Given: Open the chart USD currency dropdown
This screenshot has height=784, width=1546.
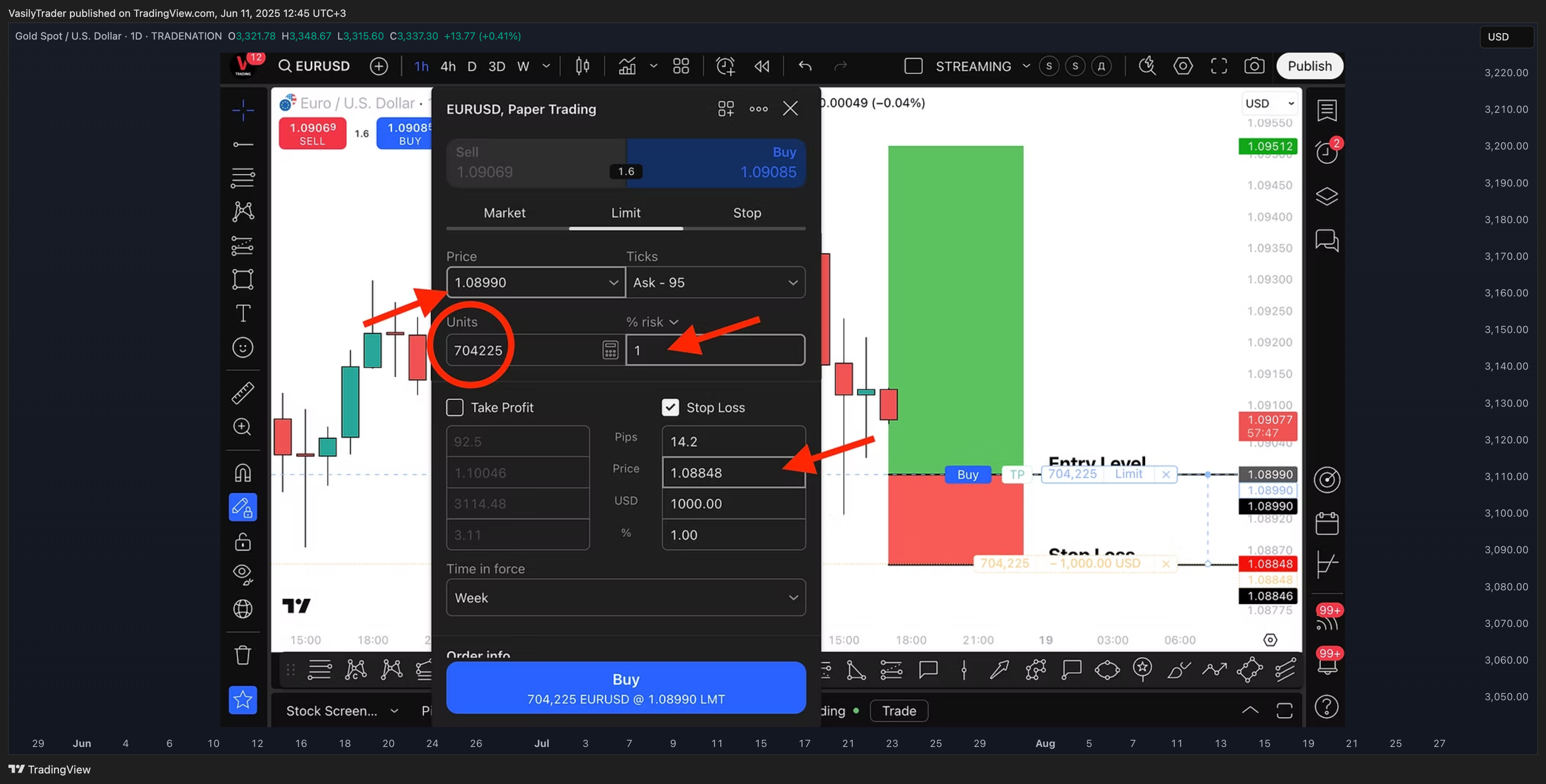Looking at the screenshot, I should click(x=1270, y=103).
